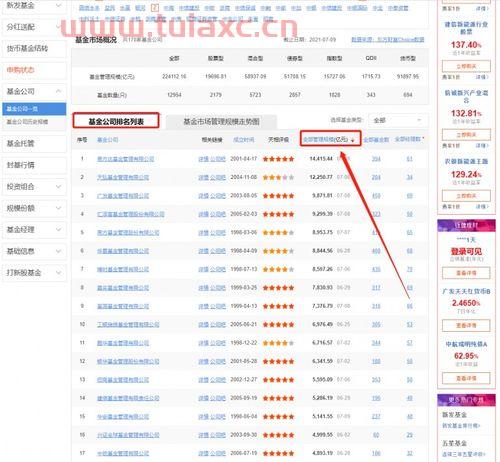This screenshot has height=462, width=500.
Task: Click 详情 link in rank 6 row
Action: 203,251
